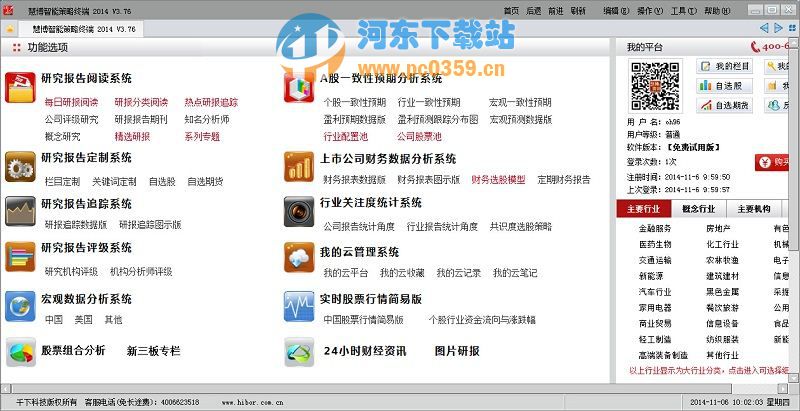
Task: Click the blue grid icon beside tab arrows
Action: [x=792, y=28]
